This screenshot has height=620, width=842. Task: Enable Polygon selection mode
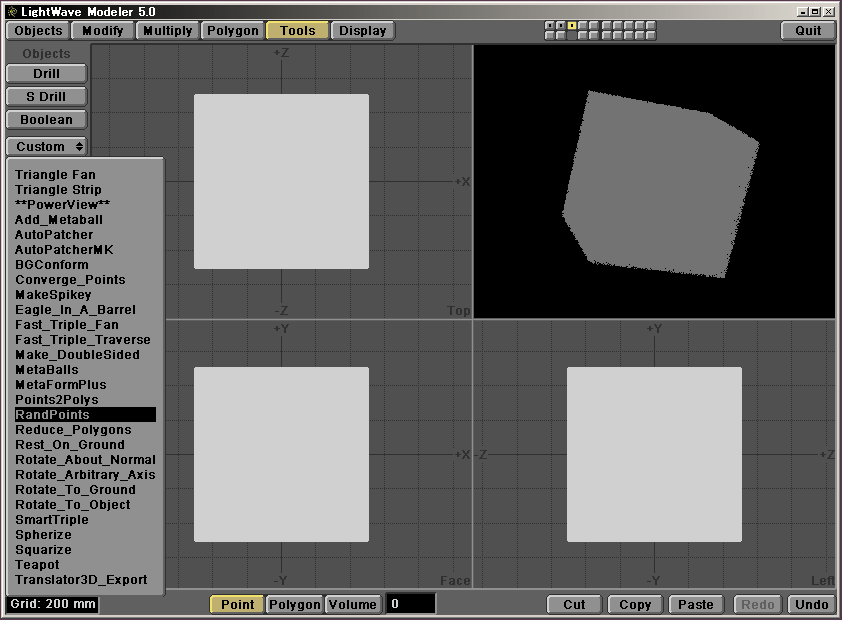294,604
